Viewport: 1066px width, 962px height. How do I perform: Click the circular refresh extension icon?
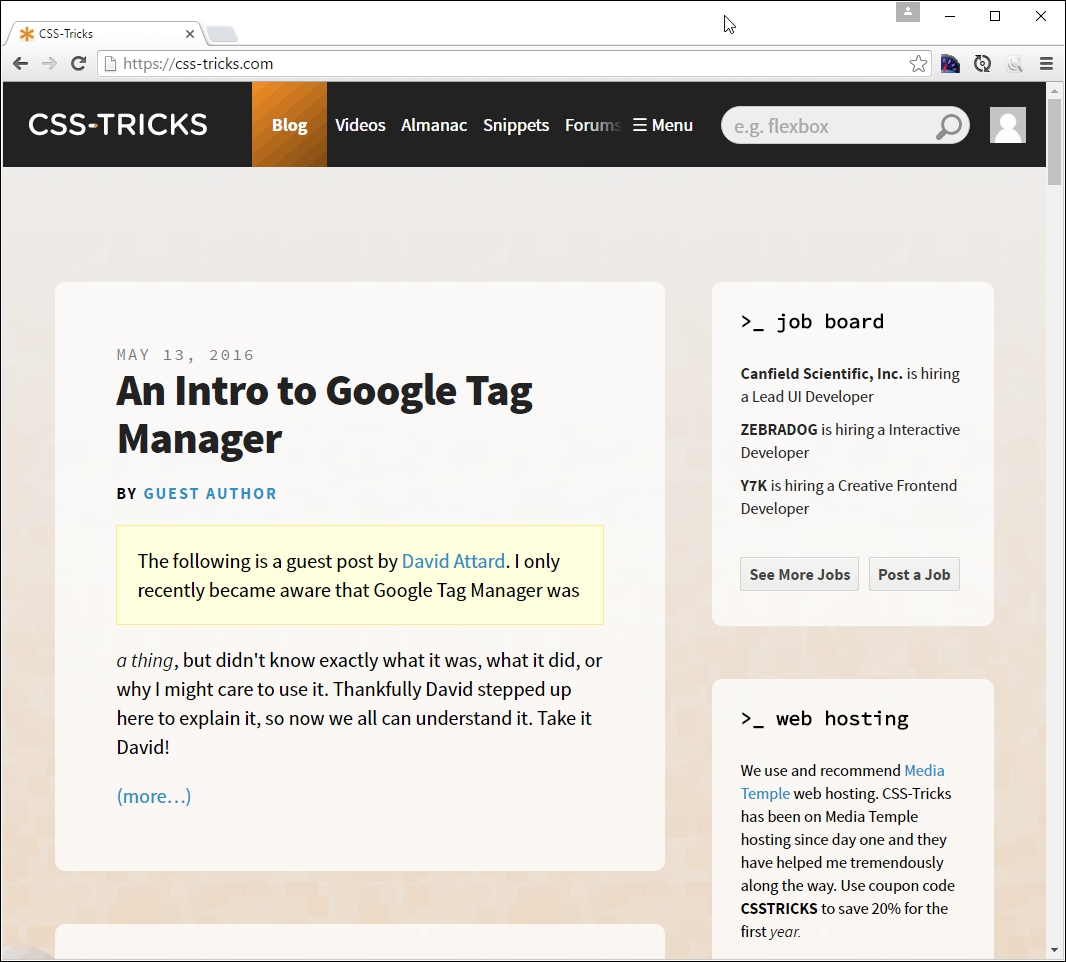[x=982, y=62]
